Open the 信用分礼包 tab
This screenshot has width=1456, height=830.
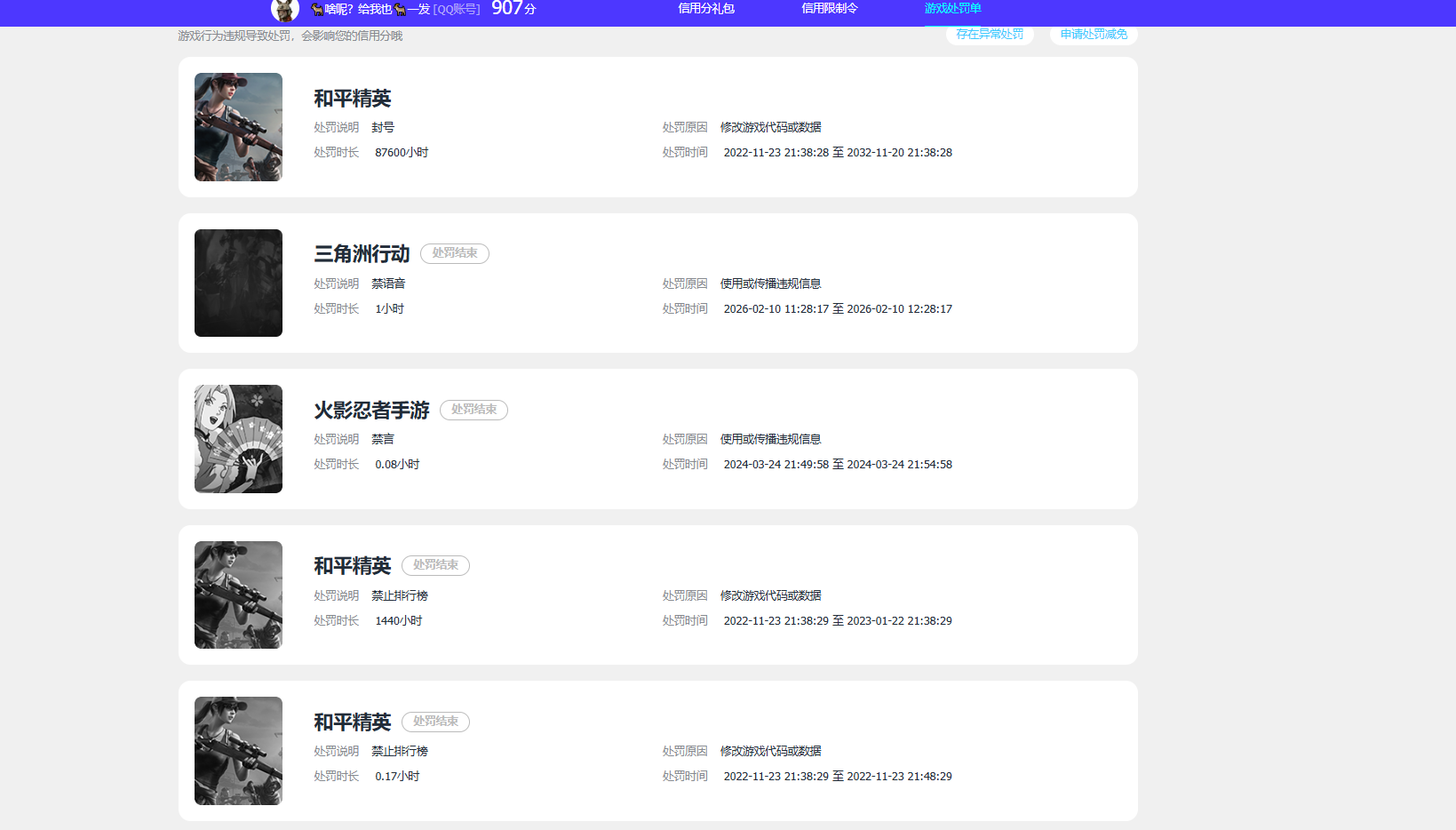706,9
